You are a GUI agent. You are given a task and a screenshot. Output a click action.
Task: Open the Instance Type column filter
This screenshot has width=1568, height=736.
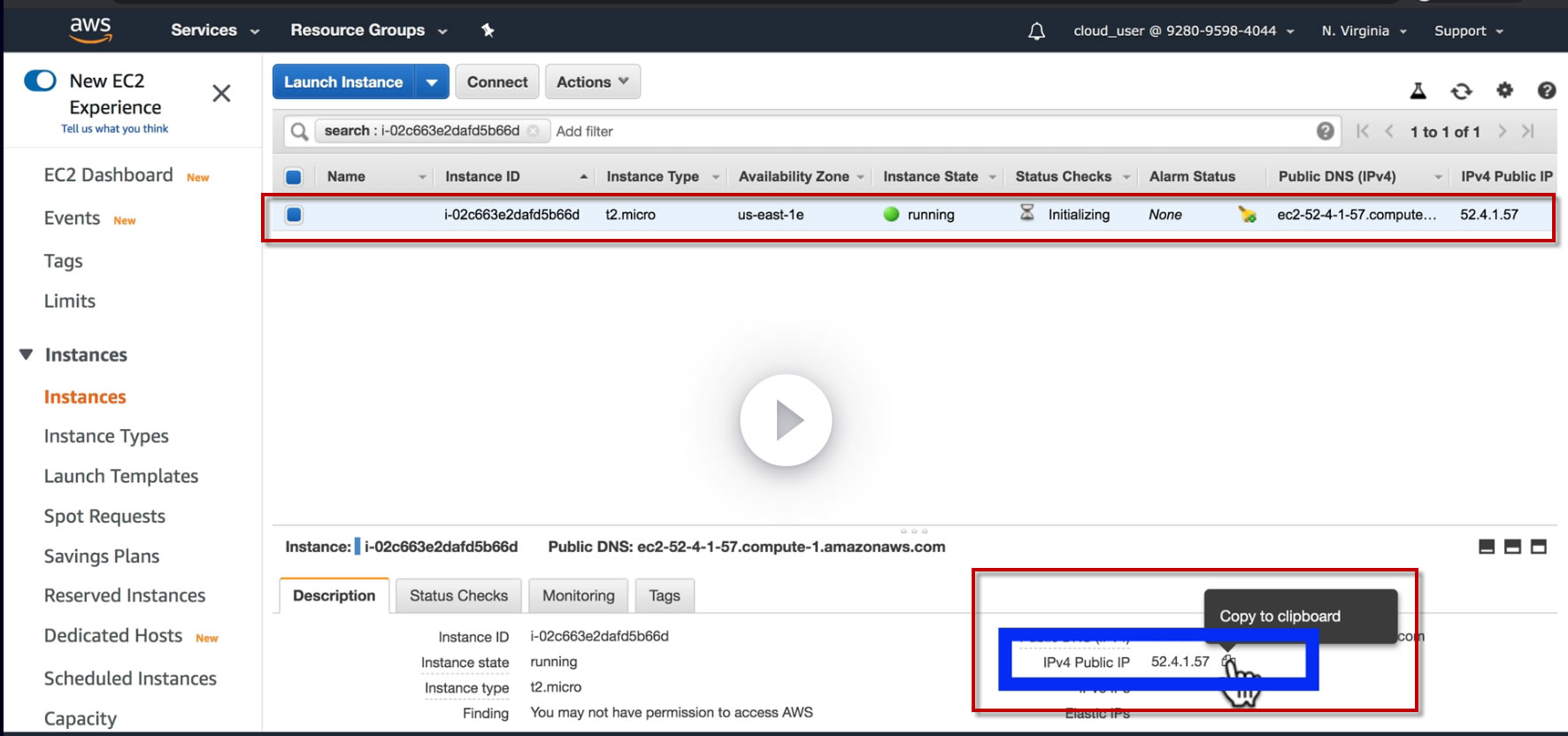(x=716, y=177)
